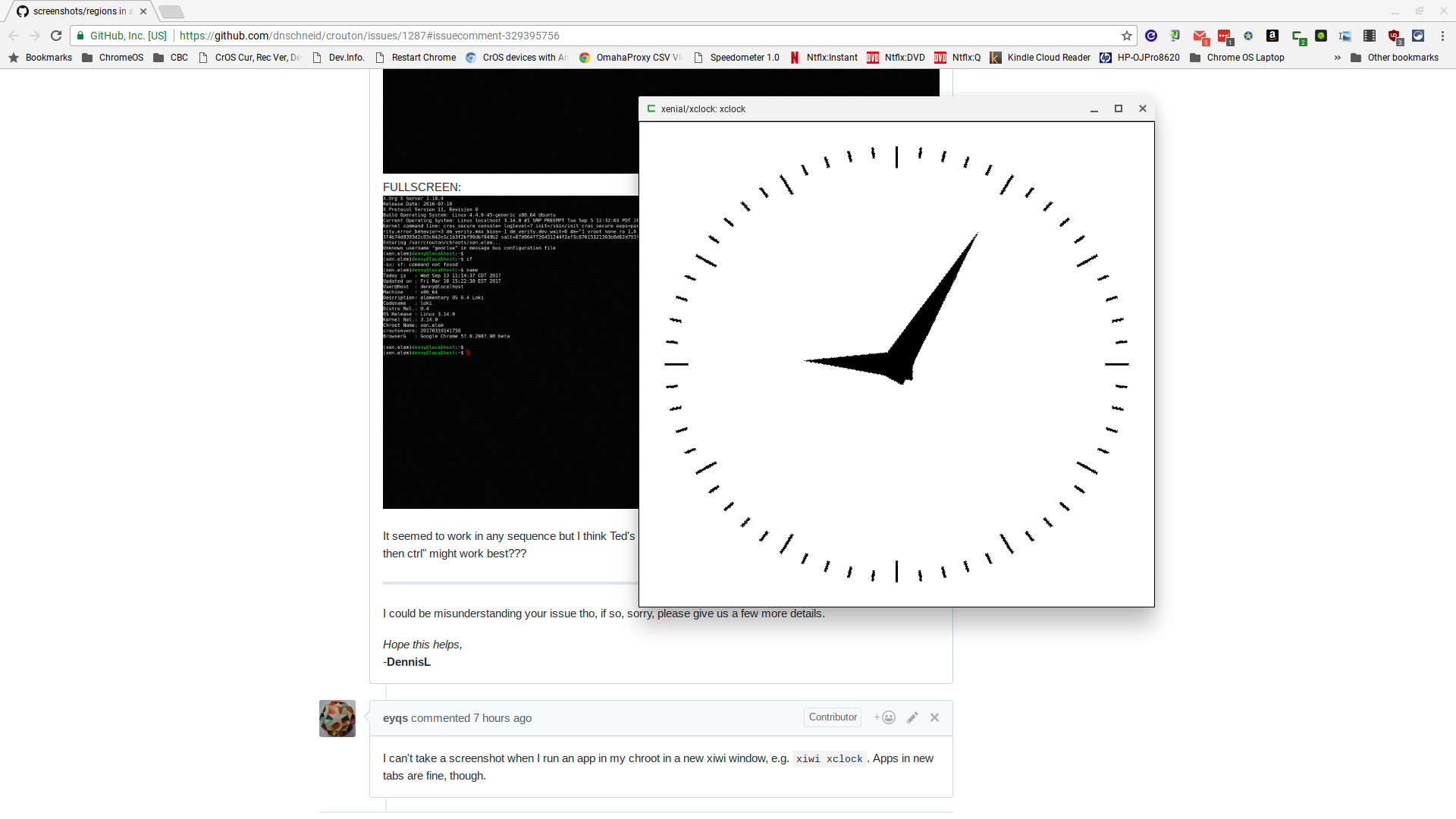Click the -DennisL signature text
Image resolution: width=1456 pixels, height=819 pixels.
point(406,662)
